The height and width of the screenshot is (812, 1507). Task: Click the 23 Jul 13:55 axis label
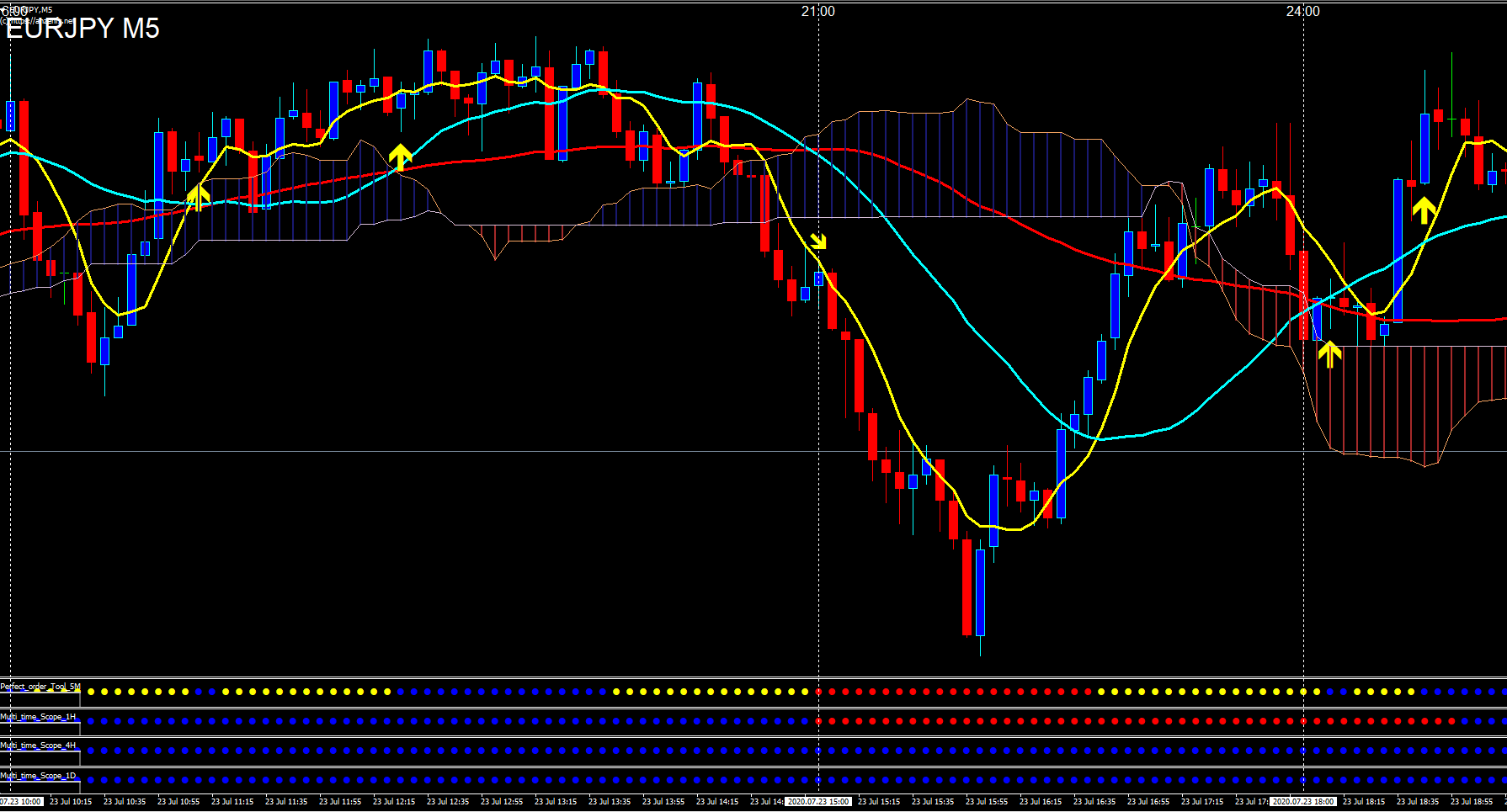[x=663, y=802]
